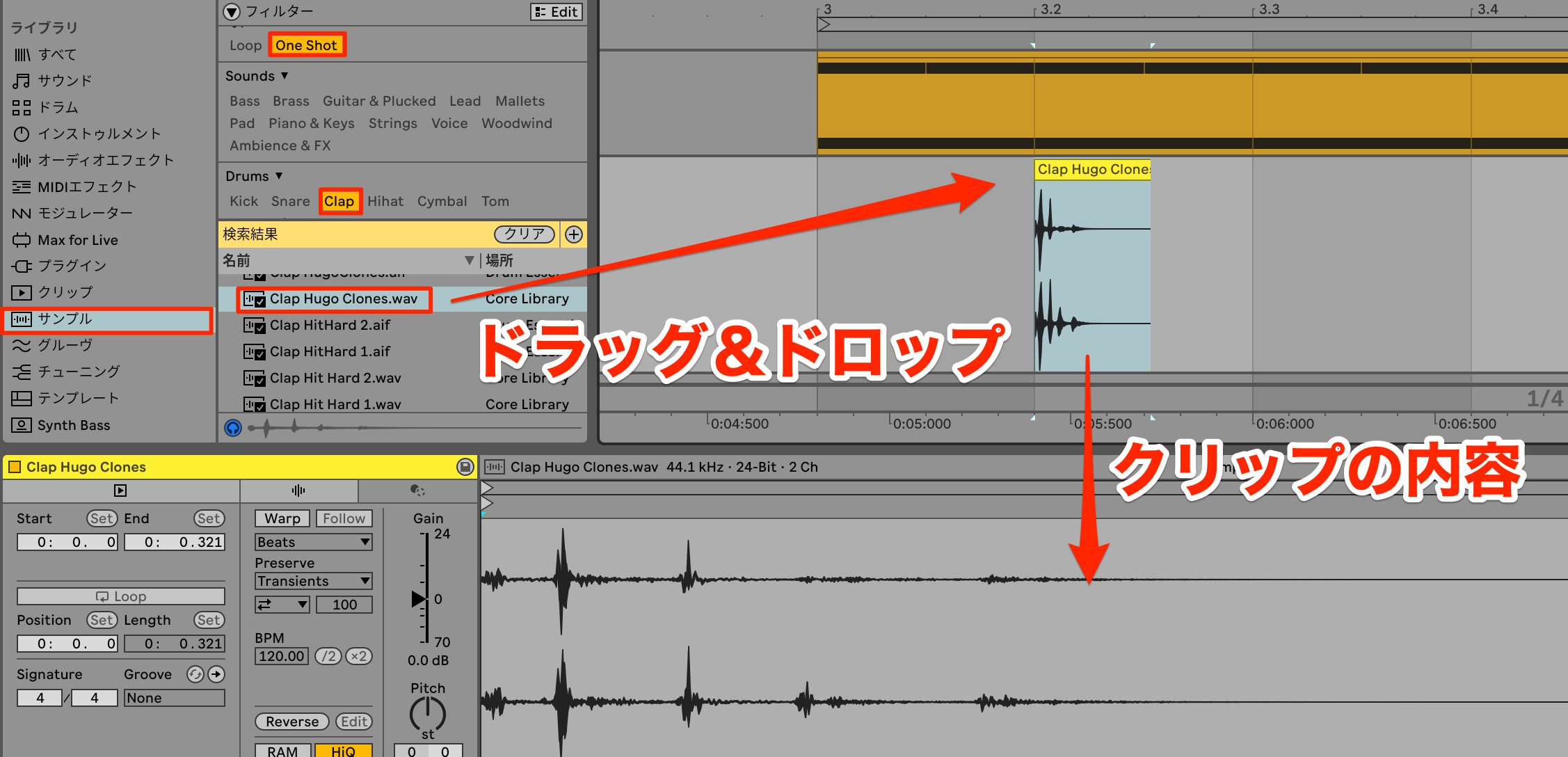This screenshot has height=757, width=1568.
Task: Click the Set button next to Length
Action: (x=209, y=620)
